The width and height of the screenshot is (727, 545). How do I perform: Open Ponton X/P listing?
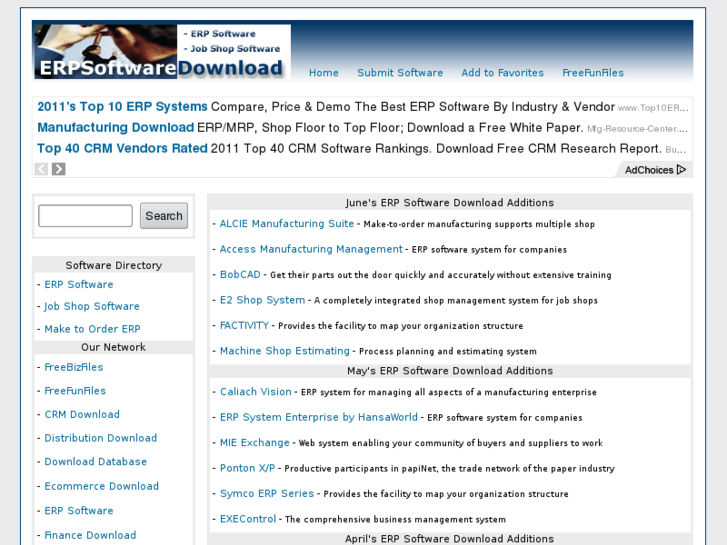click(x=248, y=468)
